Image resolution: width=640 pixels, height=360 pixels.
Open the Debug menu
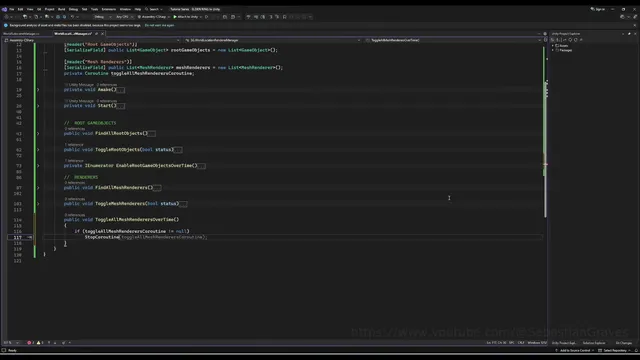73,9
